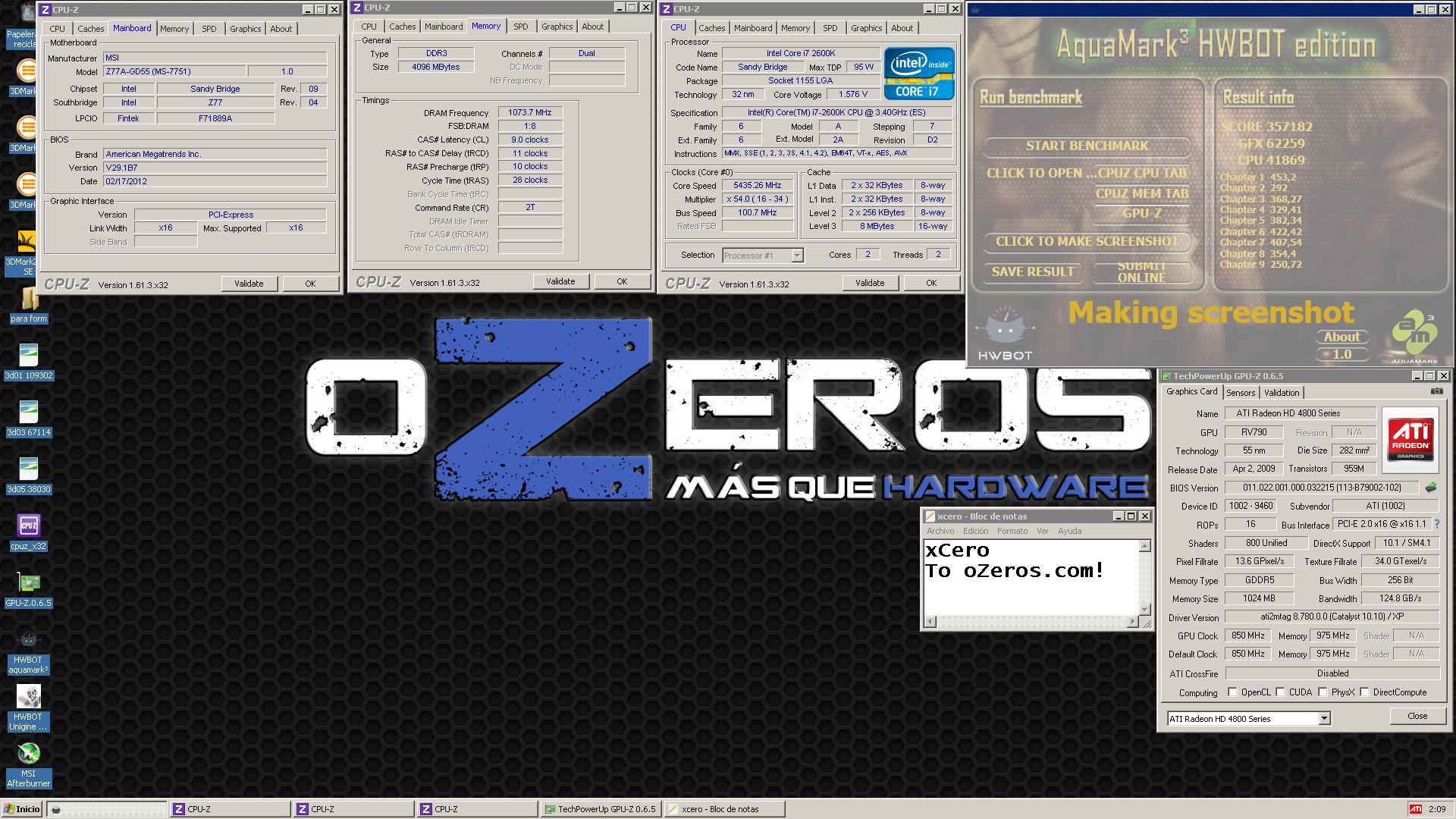This screenshot has height=819, width=1456.
Task: Switch to xcero Bloc de notas taskbar button
Action: pyautogui.click(x=724, y=809)
